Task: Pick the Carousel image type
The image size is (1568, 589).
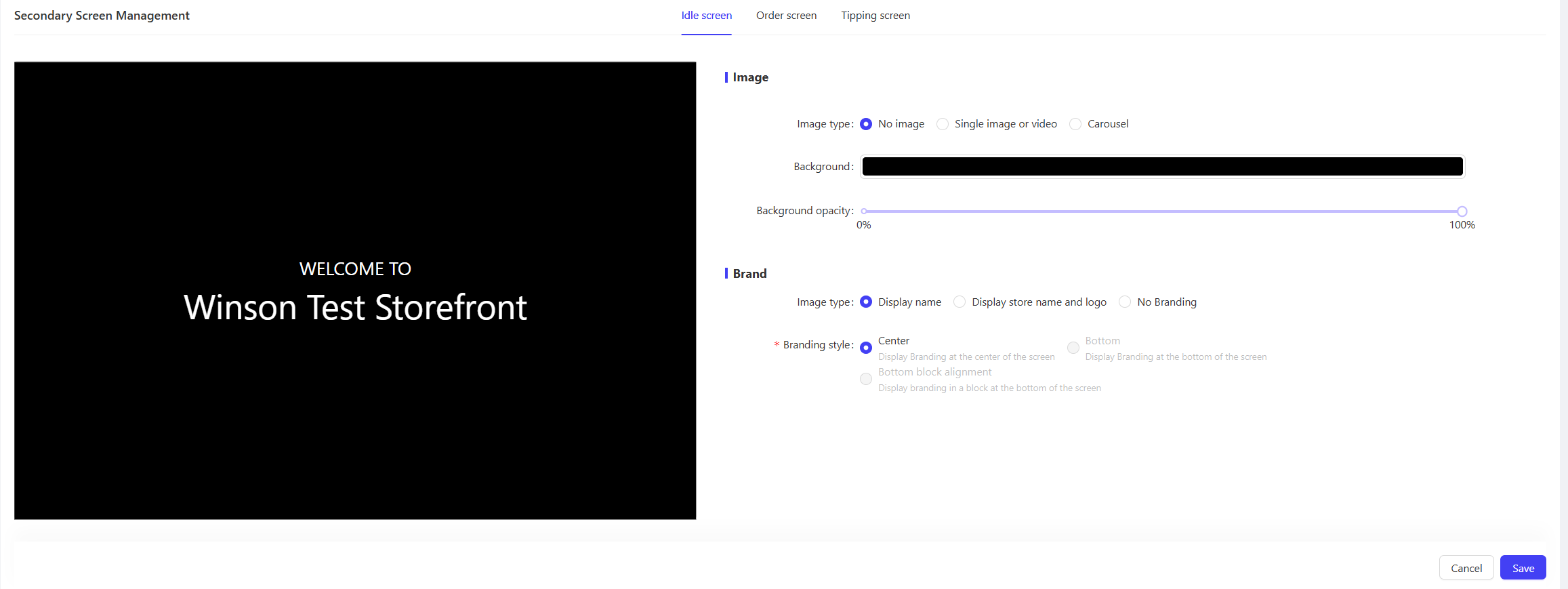Action: pyautogui.click(x=1075, y=124)
